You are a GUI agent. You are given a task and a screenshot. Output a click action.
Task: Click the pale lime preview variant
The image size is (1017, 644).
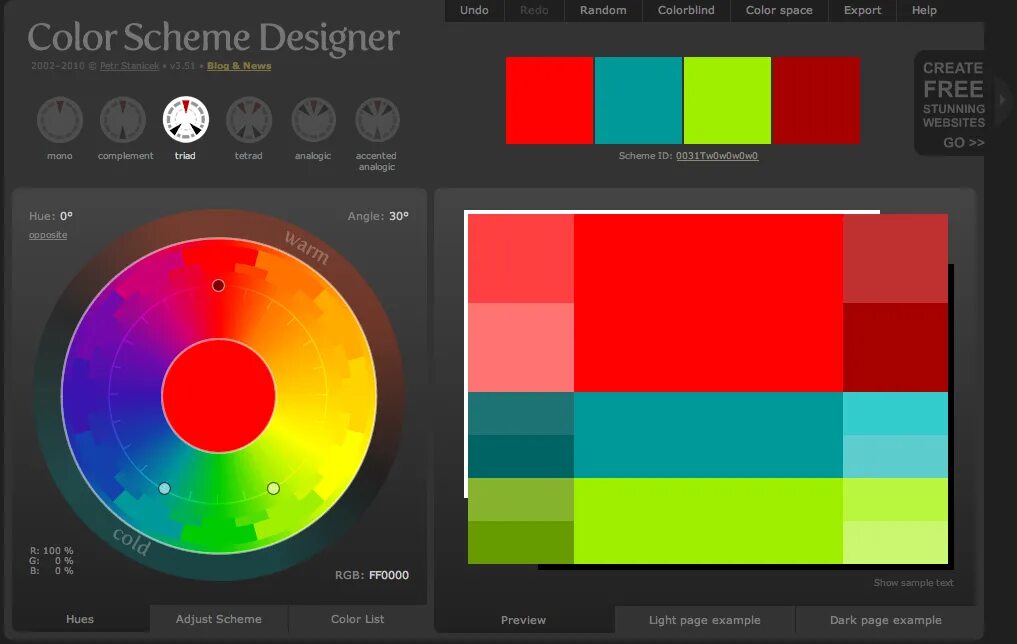[x=895, y=542]
